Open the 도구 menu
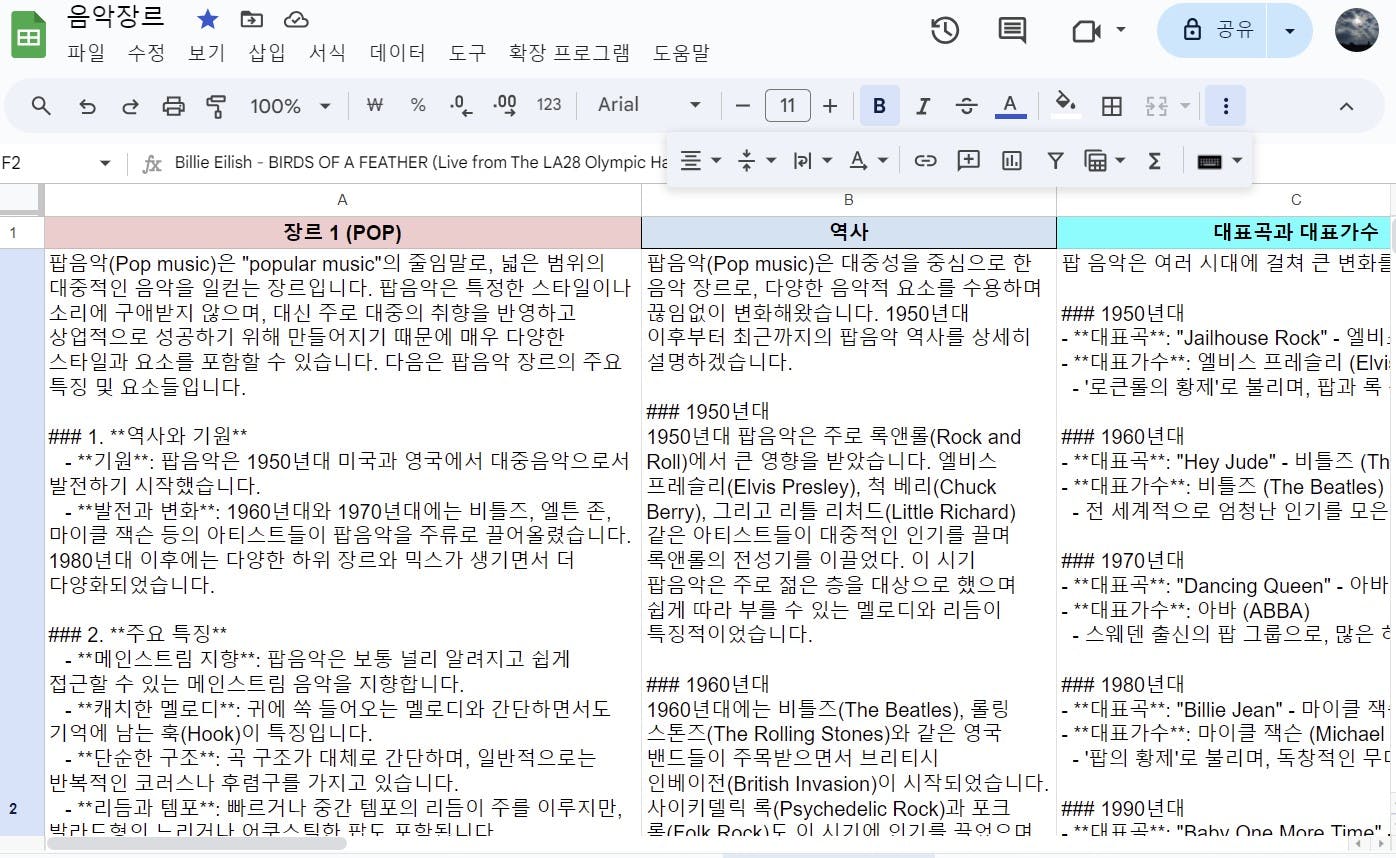This screenshot has width=1396, height=858. [467, 53]
